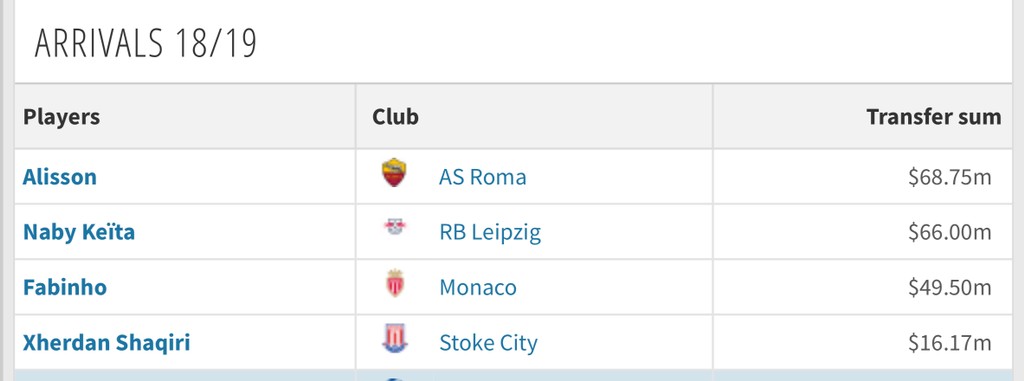This screenshot has height=381, width=1024.
Task: Click the Club column header
Action: coord(395,117)
